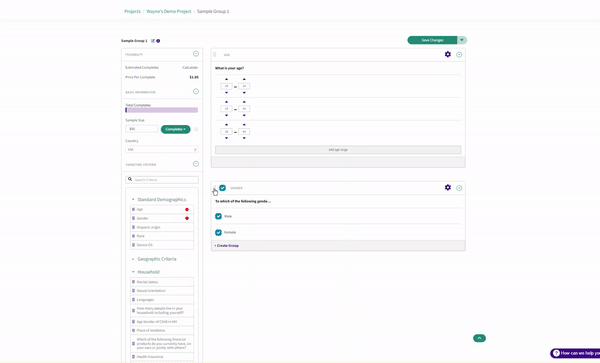Image resolution: width=600 pixels, height=363 pixels.
Task: Select the Sexual orientation criterion
Action: [x=161, y=291]
